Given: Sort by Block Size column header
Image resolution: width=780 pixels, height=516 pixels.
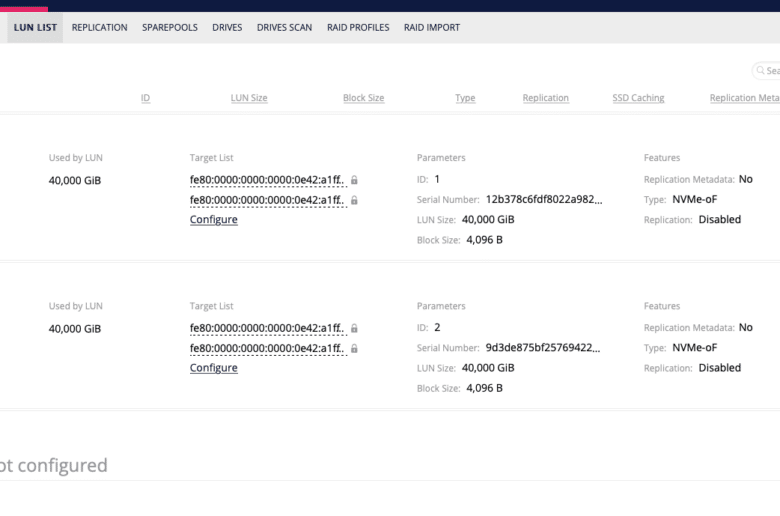Looking at the screenshot, I should (363, 98).
